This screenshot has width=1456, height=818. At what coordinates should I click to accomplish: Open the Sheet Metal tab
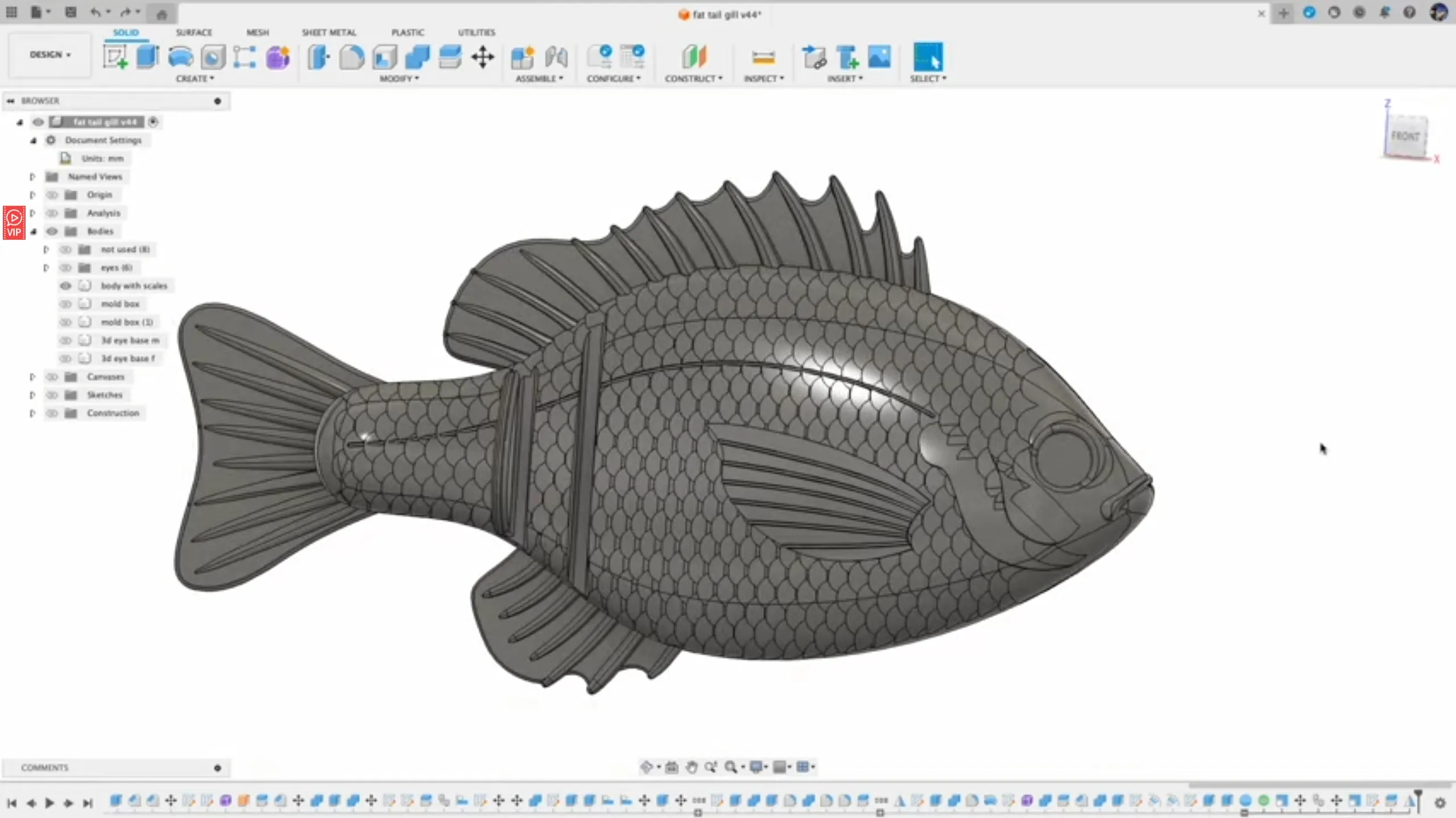[329, 32]
